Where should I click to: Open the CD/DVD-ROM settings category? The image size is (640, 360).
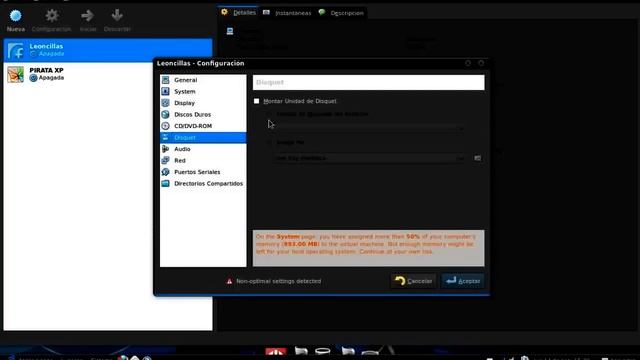(x=203, y=126)
